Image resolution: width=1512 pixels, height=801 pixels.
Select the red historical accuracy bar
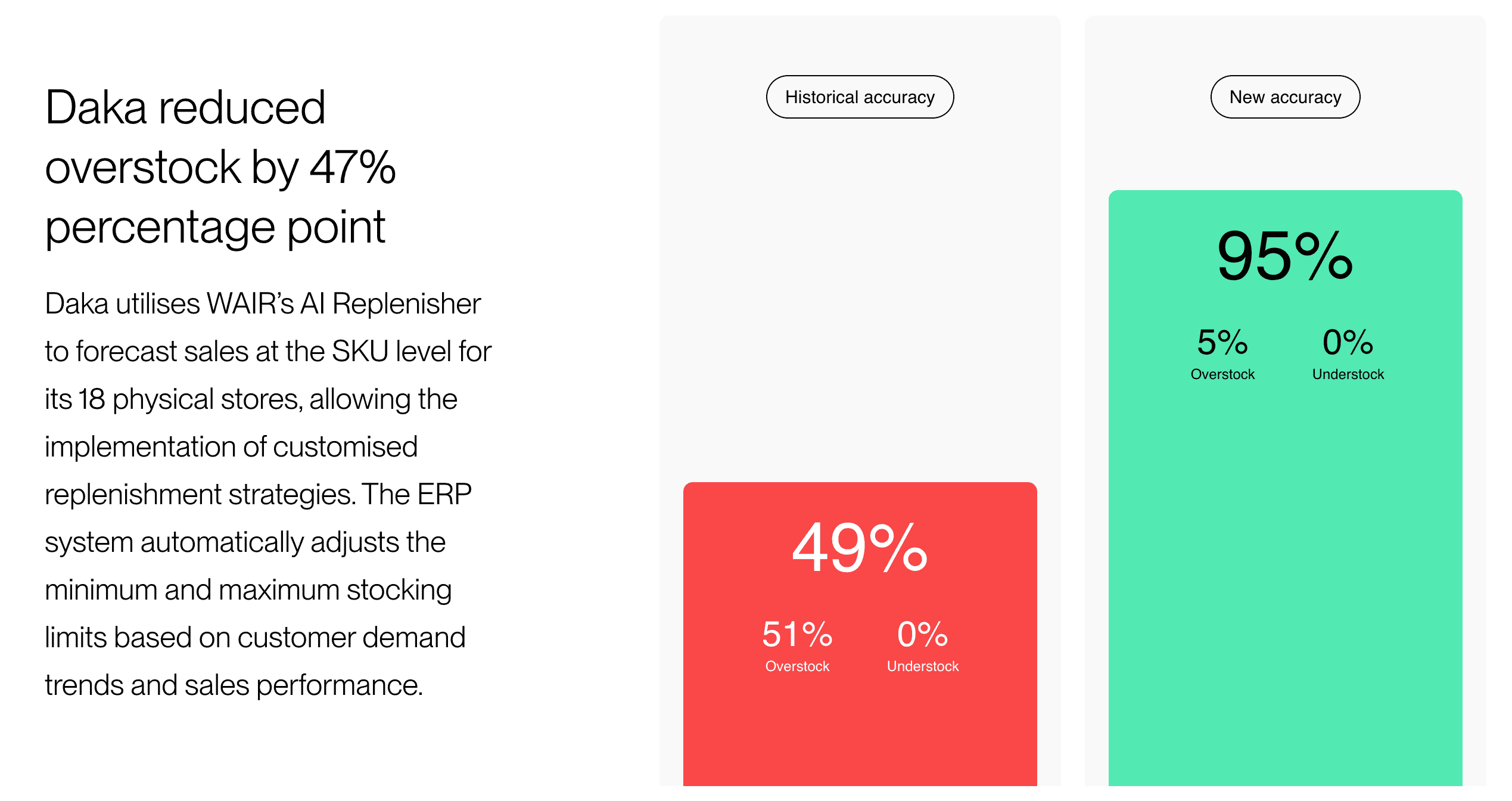(x=859, y=733)
